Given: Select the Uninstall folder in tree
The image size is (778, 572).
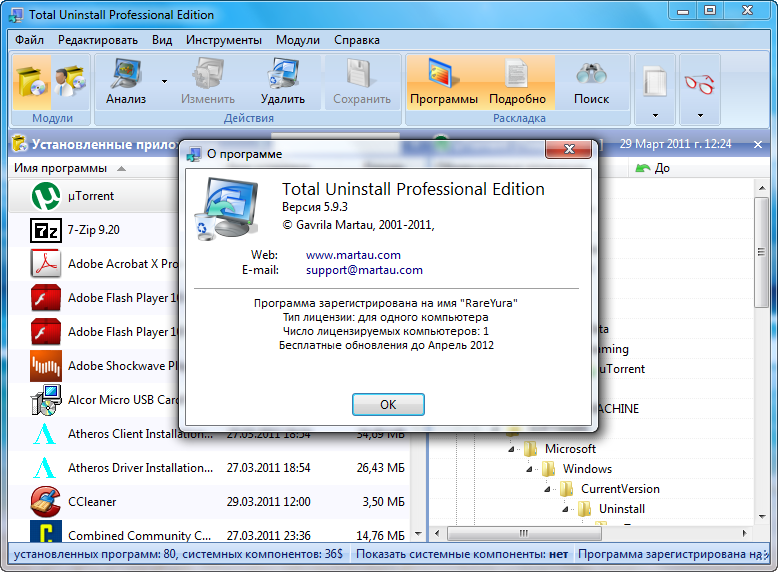Looking at the screenshot, I should tap(622, 509).
